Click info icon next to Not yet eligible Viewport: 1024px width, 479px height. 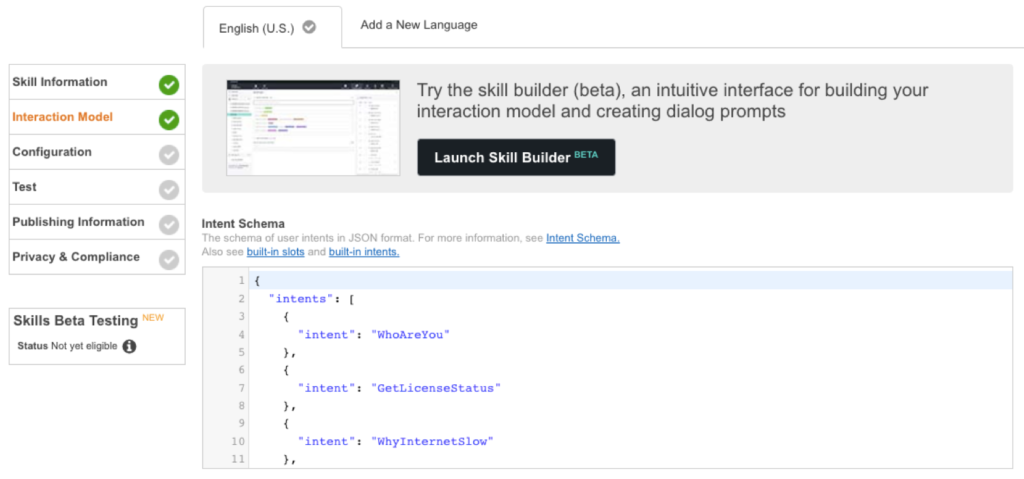(129, 347)
